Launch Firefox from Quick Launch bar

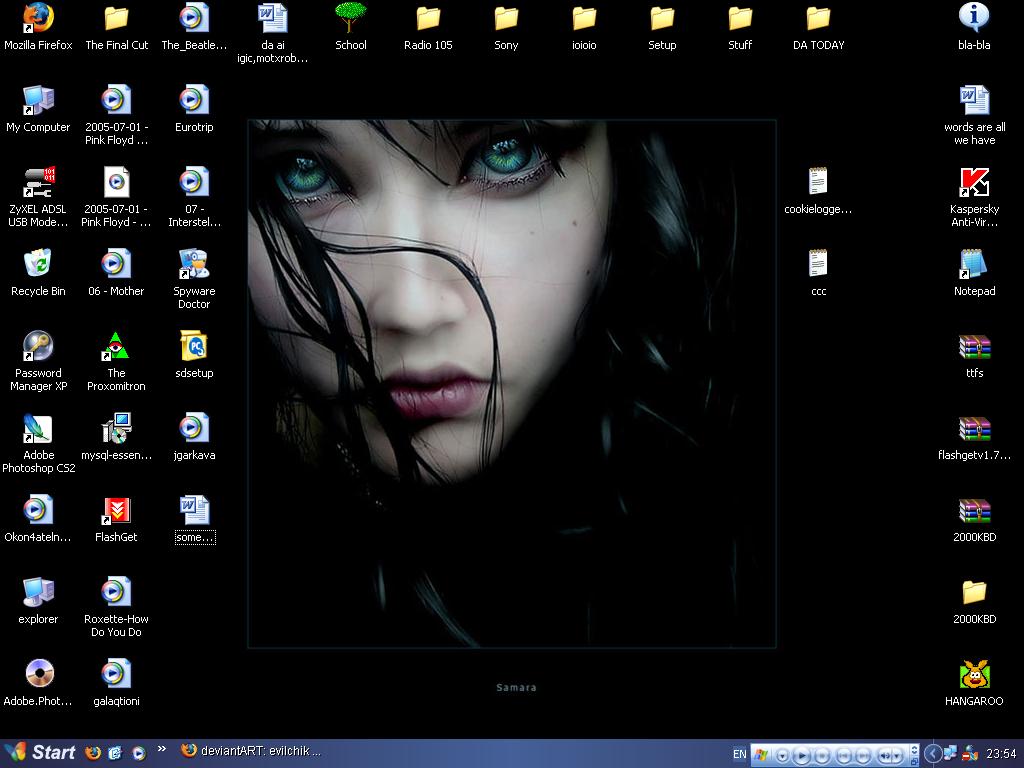point(93,753)
